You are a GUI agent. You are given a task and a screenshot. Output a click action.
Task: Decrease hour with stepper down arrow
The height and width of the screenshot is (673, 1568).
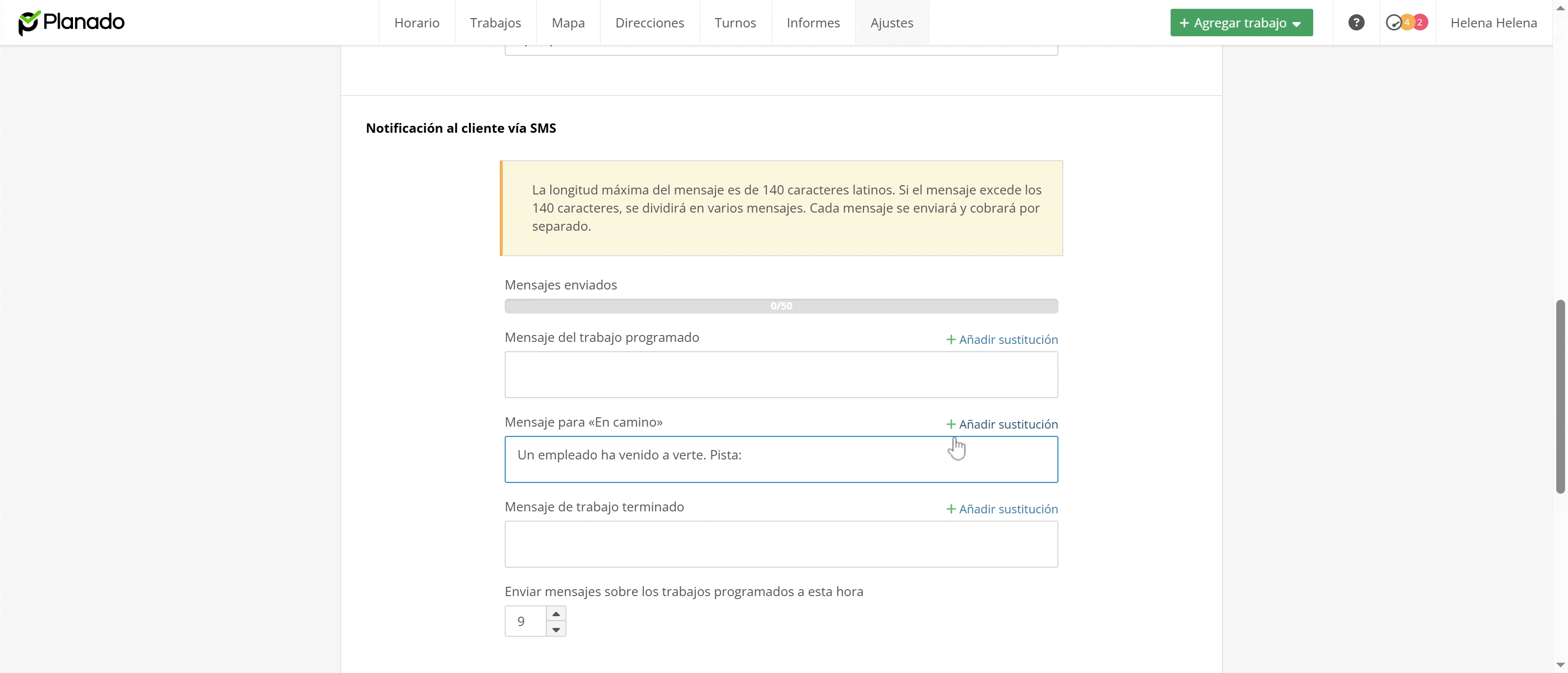556,629
